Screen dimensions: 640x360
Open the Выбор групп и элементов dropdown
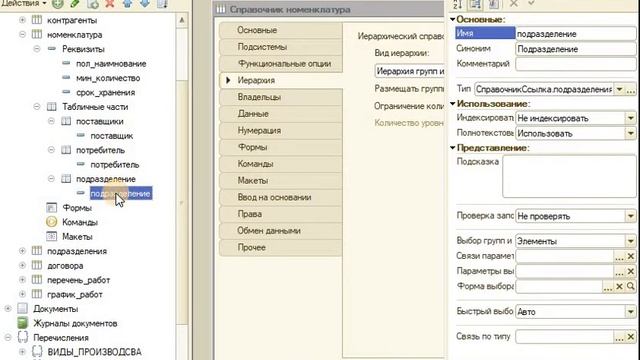631,241
